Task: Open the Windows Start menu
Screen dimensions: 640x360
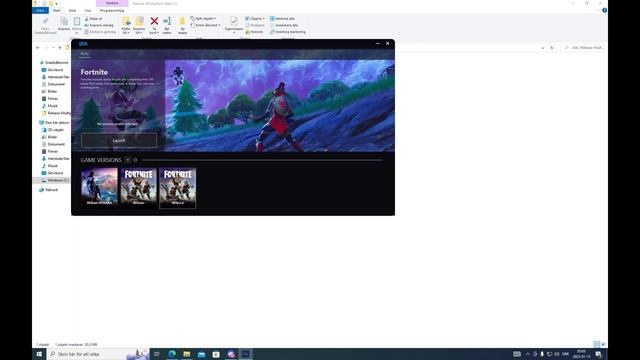Action: 39,354
